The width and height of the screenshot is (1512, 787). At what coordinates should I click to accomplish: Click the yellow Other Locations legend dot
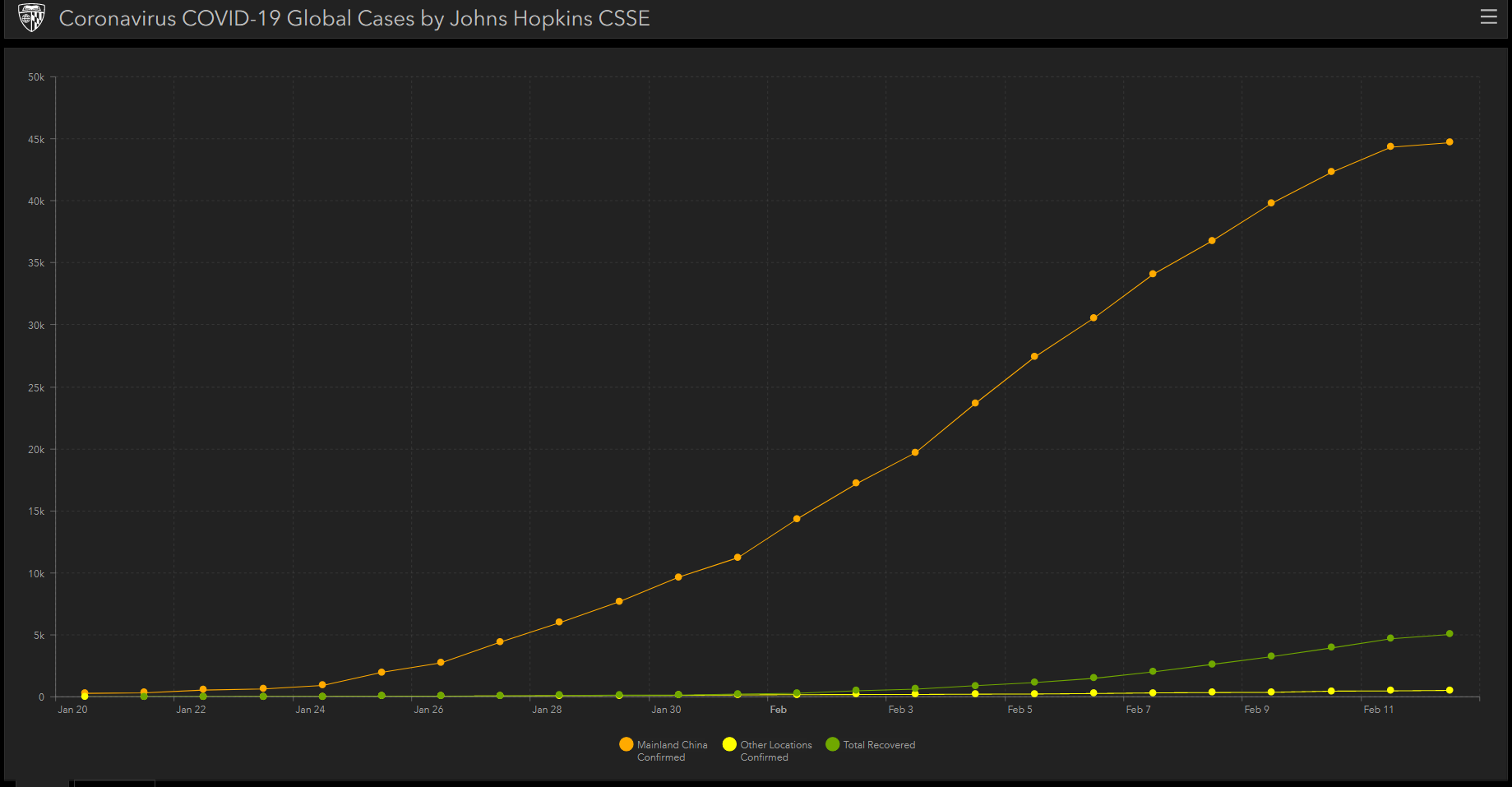pyautogui.click(x=729, y=744)
